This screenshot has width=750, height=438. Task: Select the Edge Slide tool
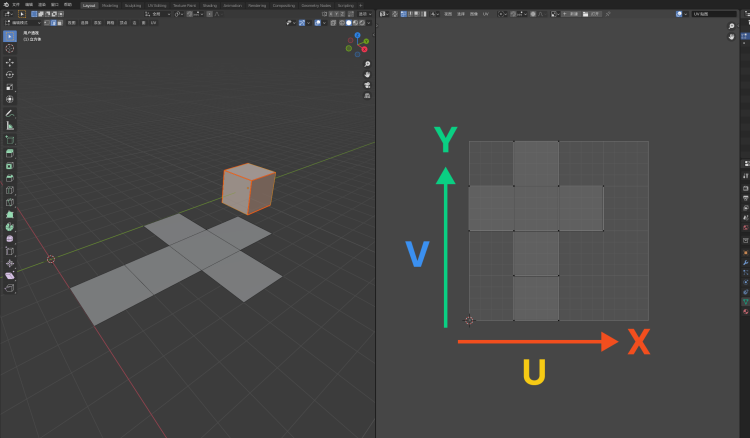coord(10,251)
